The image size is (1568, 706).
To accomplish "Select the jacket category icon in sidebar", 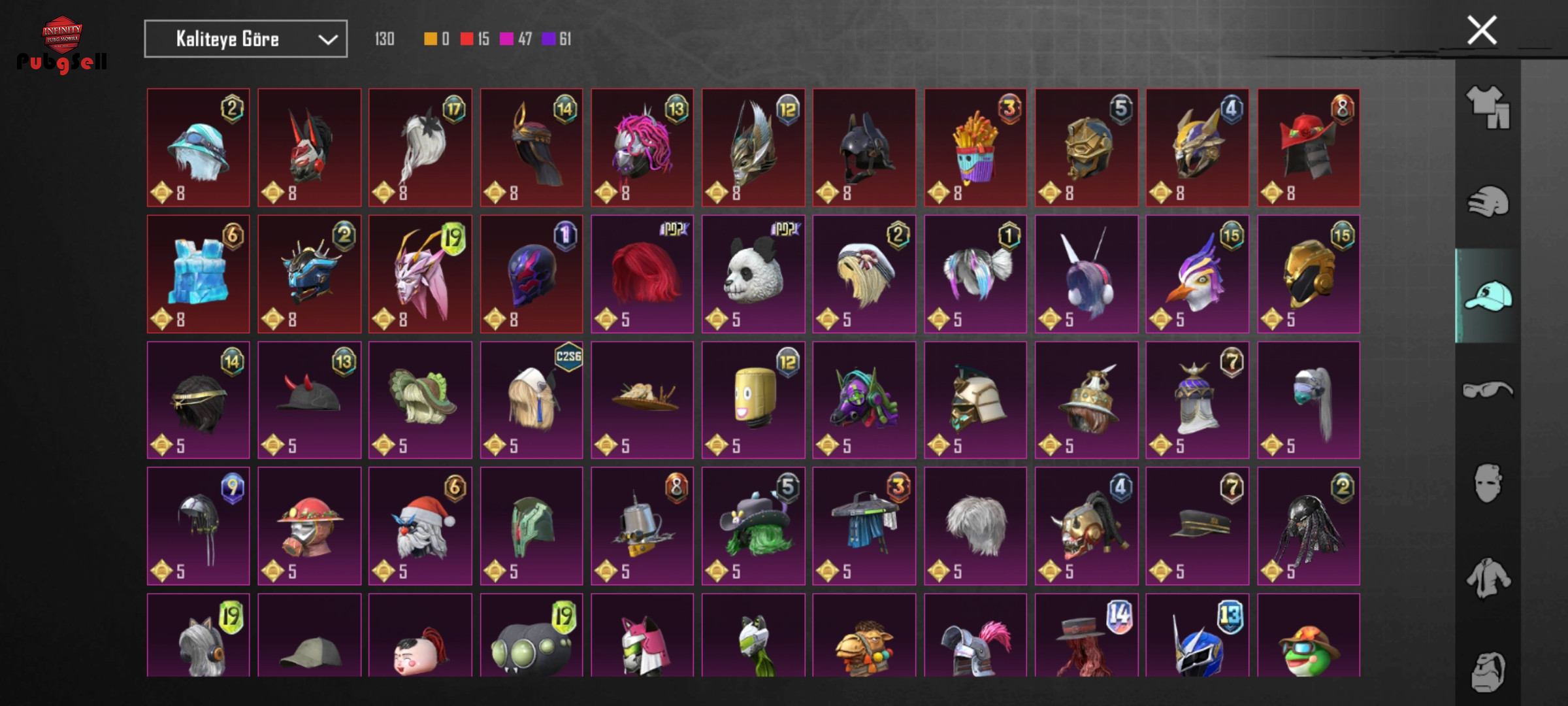I will point(1488,578).
